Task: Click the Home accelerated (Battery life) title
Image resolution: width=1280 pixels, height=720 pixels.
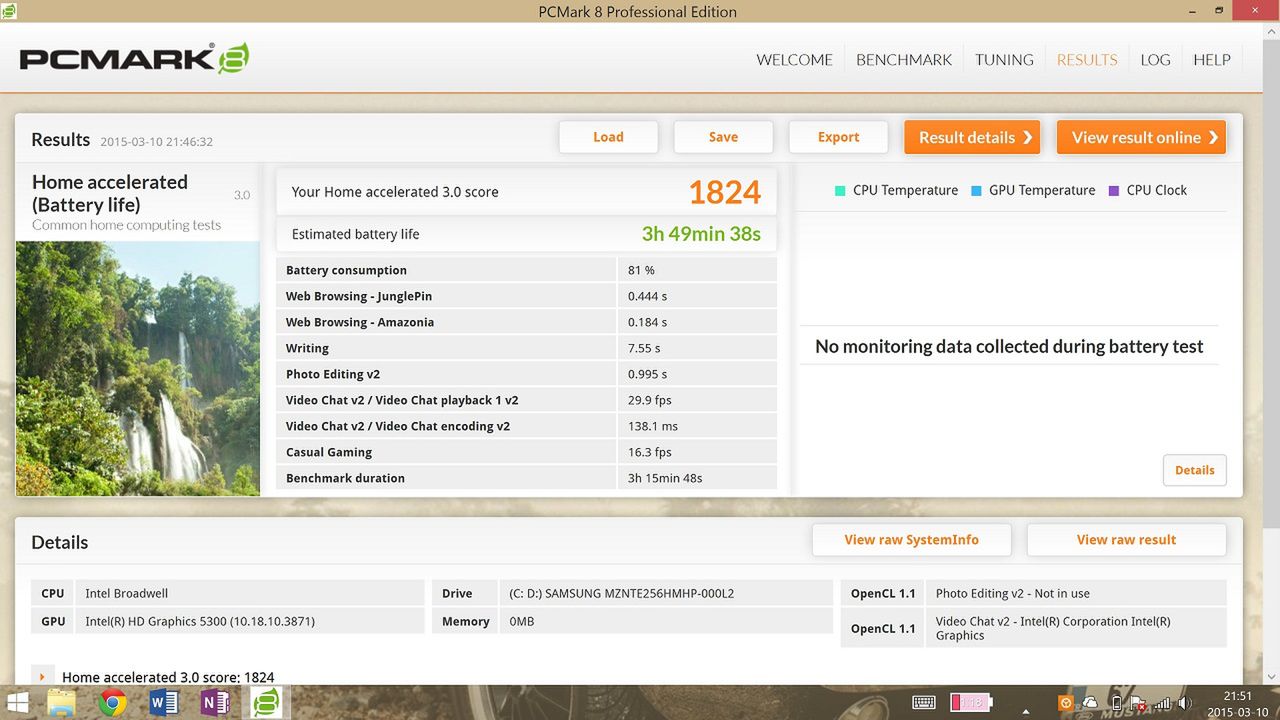Action: point(110,193)
